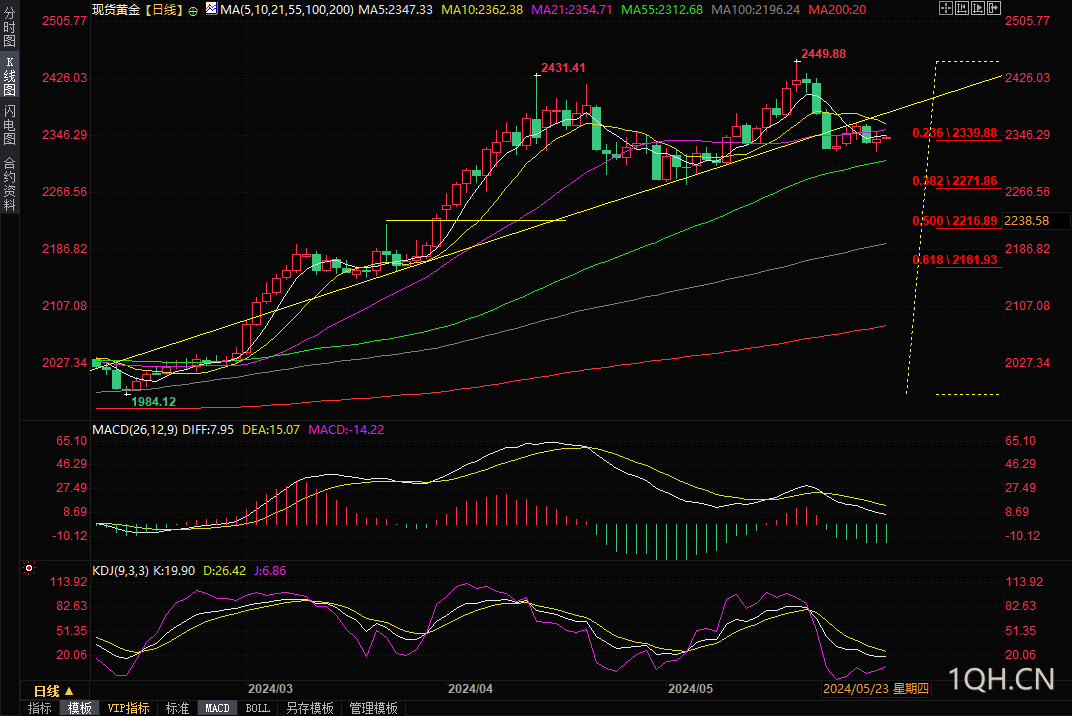The width and height of the screenshot is (1072, 716).
Task: Click the 2024/05 timeline label
Action: coord(691,689)
